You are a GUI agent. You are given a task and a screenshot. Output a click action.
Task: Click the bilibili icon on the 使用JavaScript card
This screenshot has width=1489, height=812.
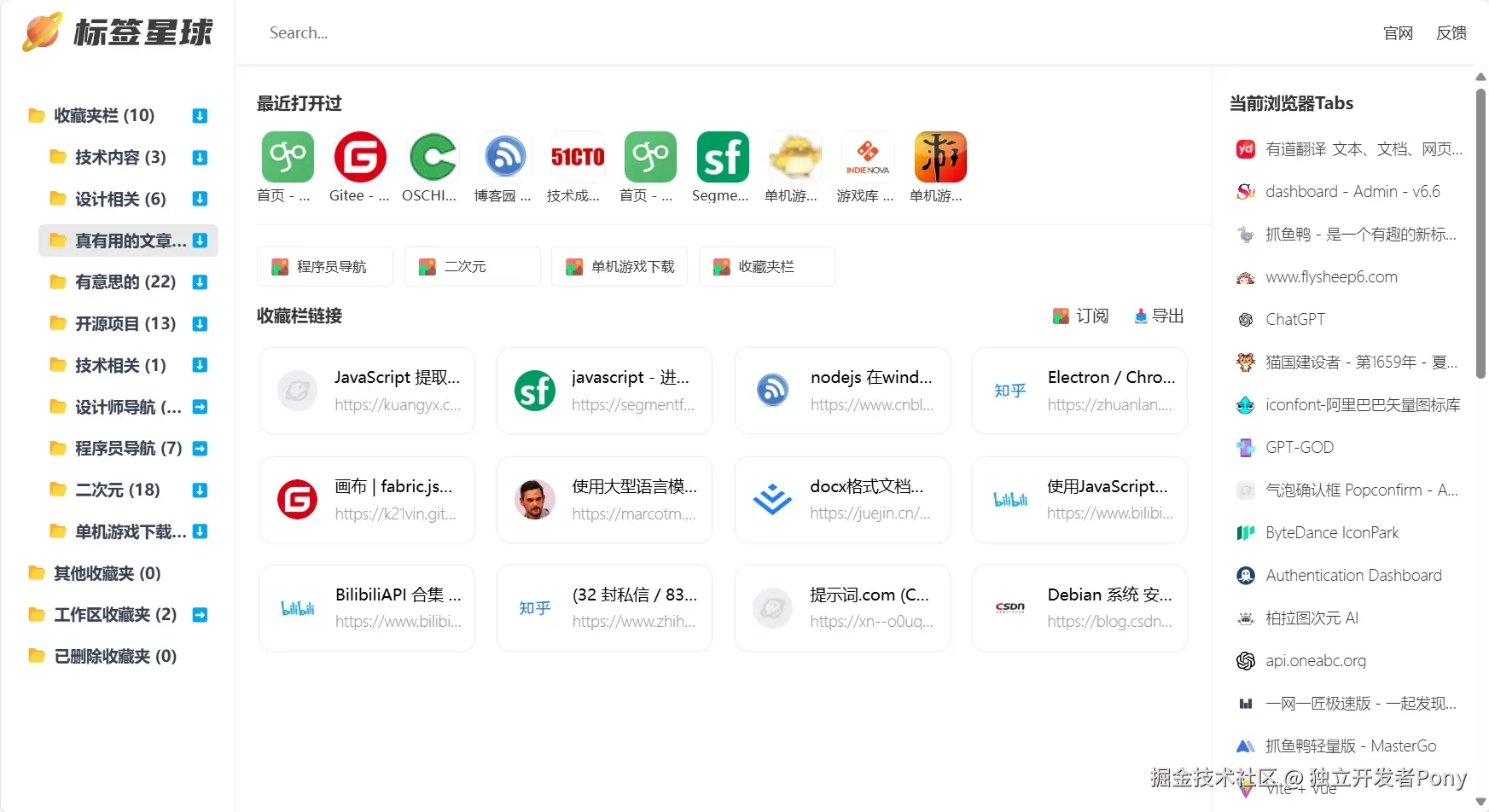1009,500
